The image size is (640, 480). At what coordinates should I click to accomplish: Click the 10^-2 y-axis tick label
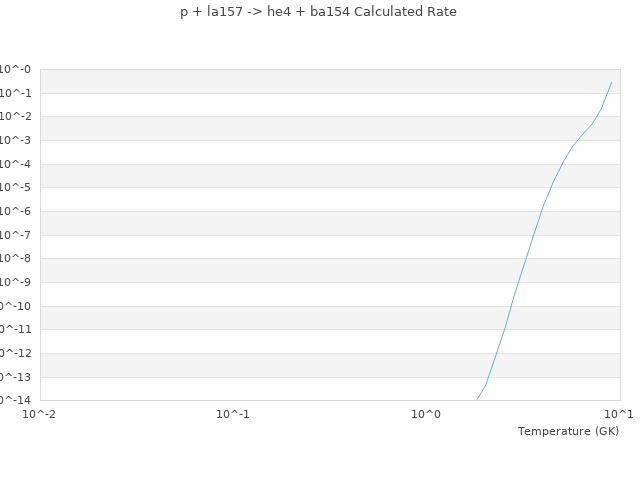pos(15,117)
